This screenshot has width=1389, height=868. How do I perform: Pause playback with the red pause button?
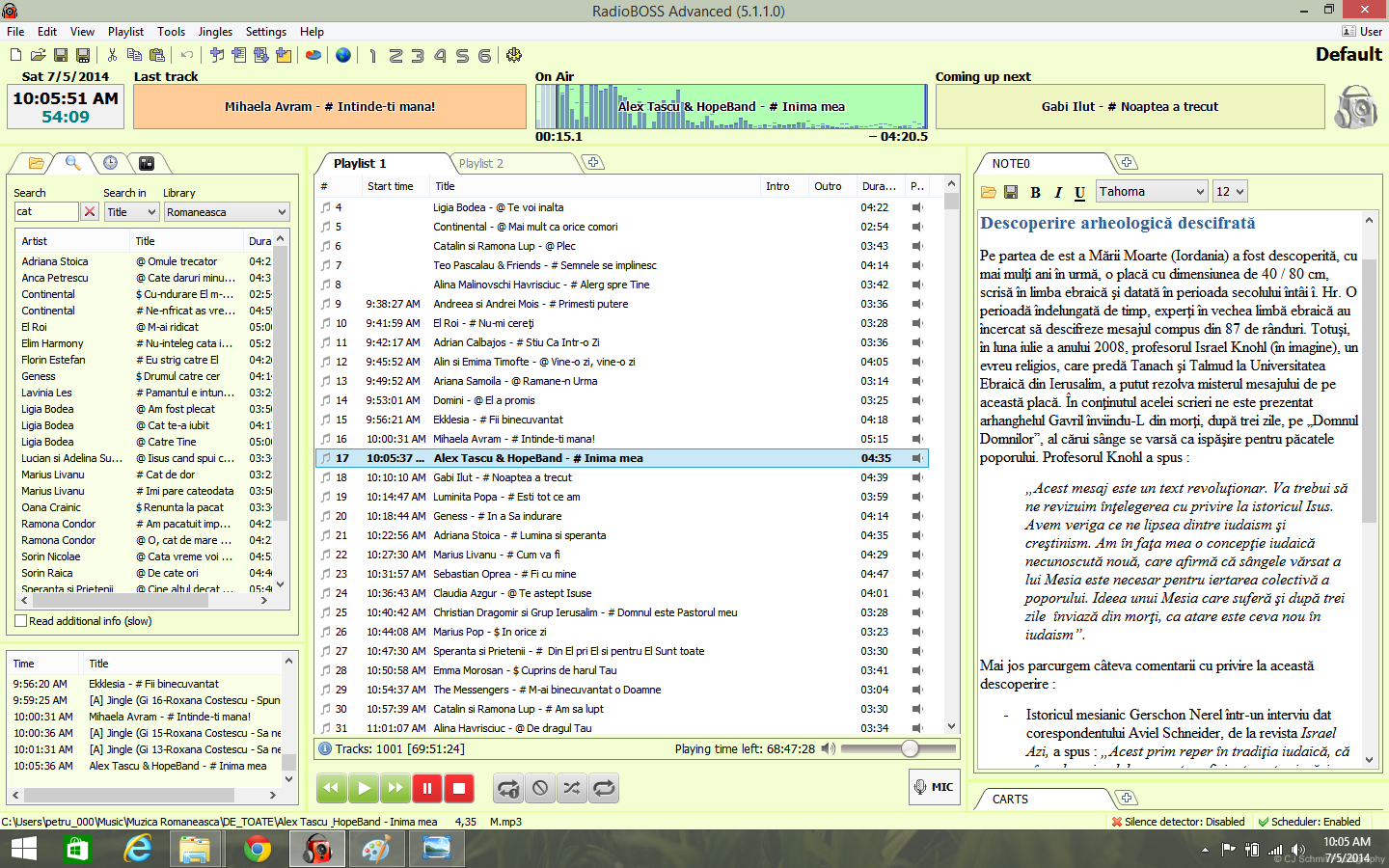coord(427,788)
